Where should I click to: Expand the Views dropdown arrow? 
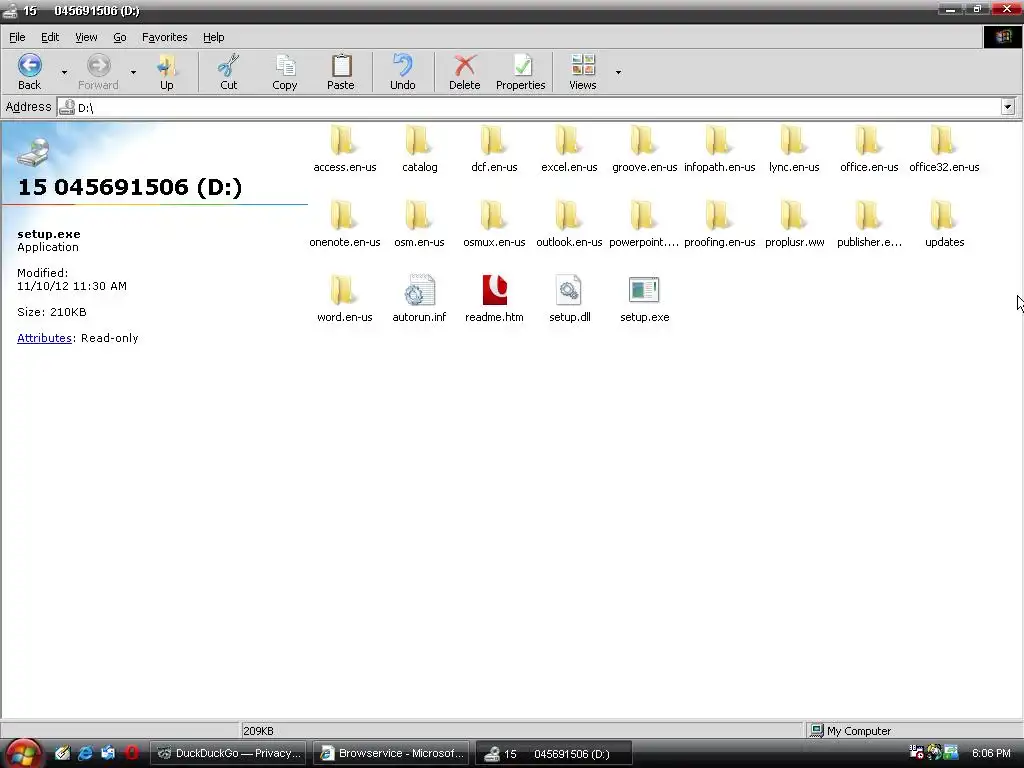click(x=618, y=72)
